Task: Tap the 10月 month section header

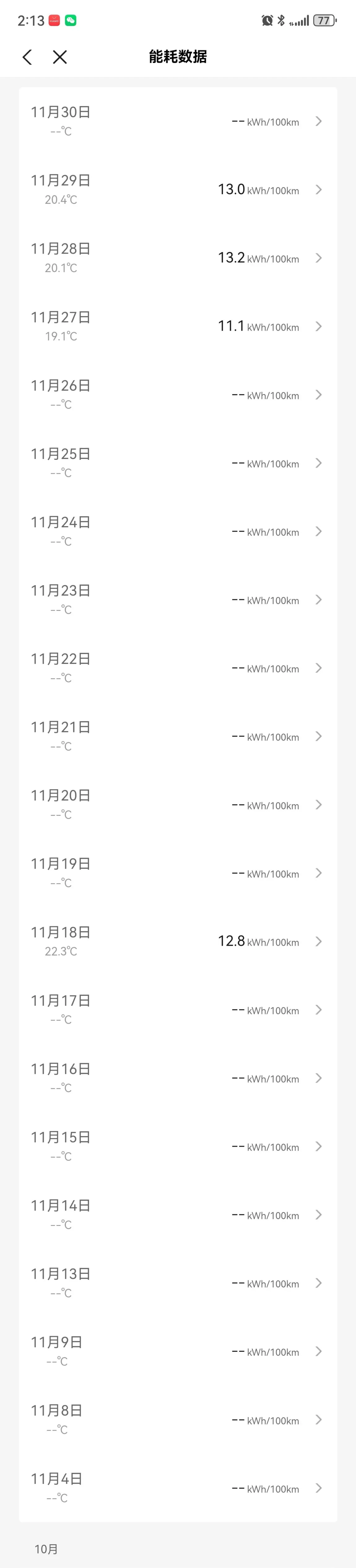Action: 46,1549
